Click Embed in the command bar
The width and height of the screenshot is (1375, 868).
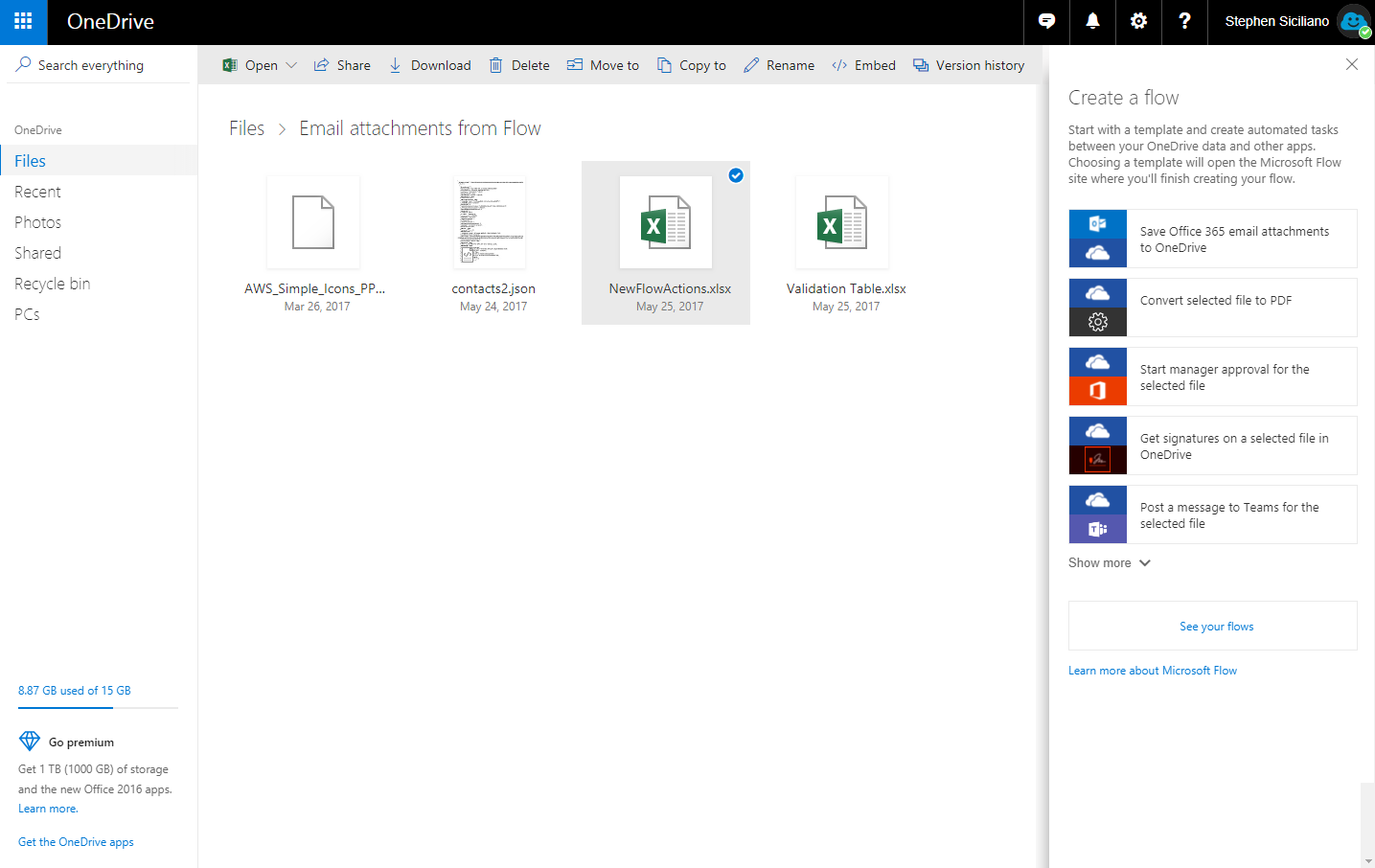863,65
